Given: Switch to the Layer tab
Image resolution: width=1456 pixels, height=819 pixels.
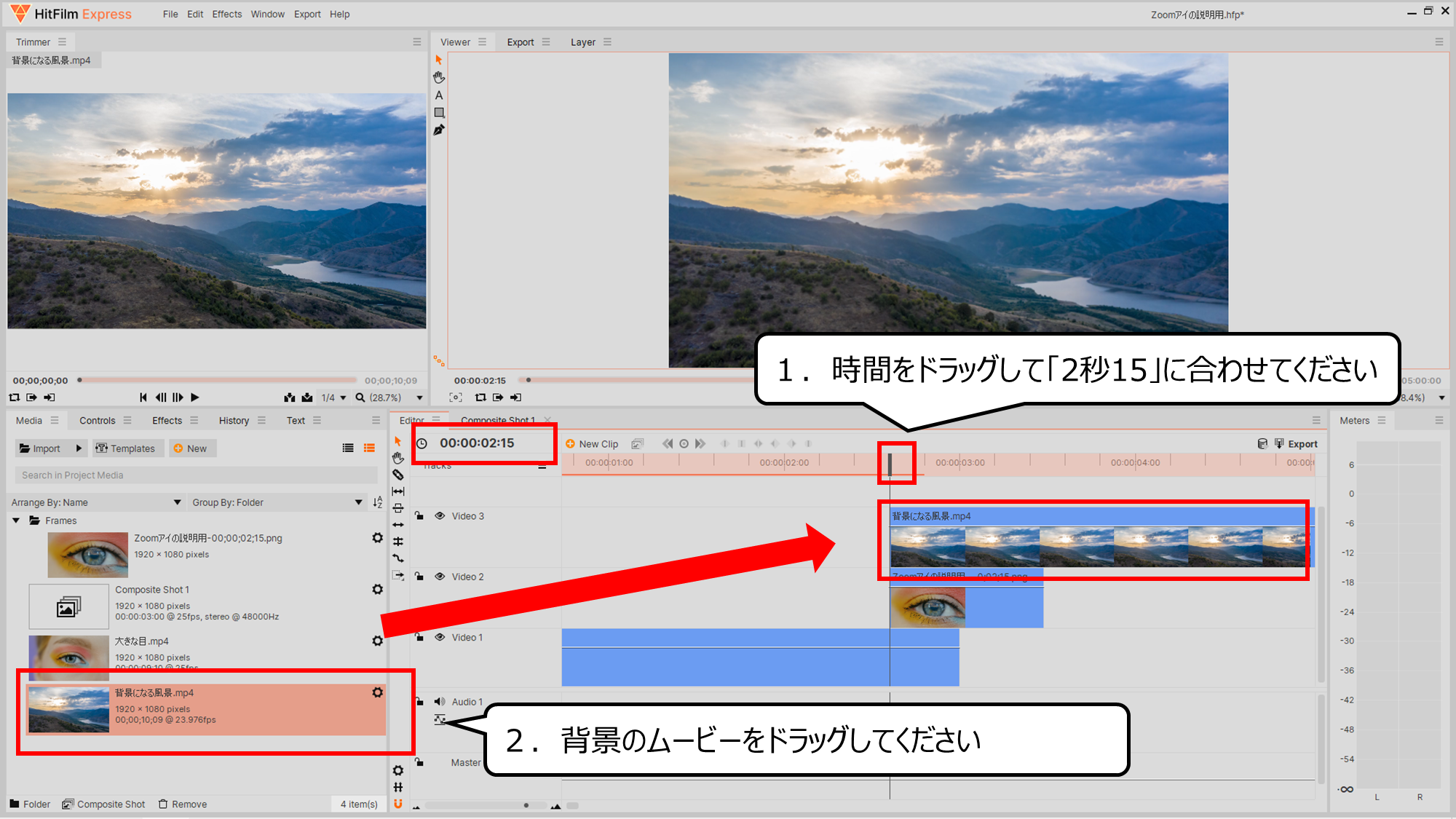Looking at the screenshot, I should pos(583,42).
